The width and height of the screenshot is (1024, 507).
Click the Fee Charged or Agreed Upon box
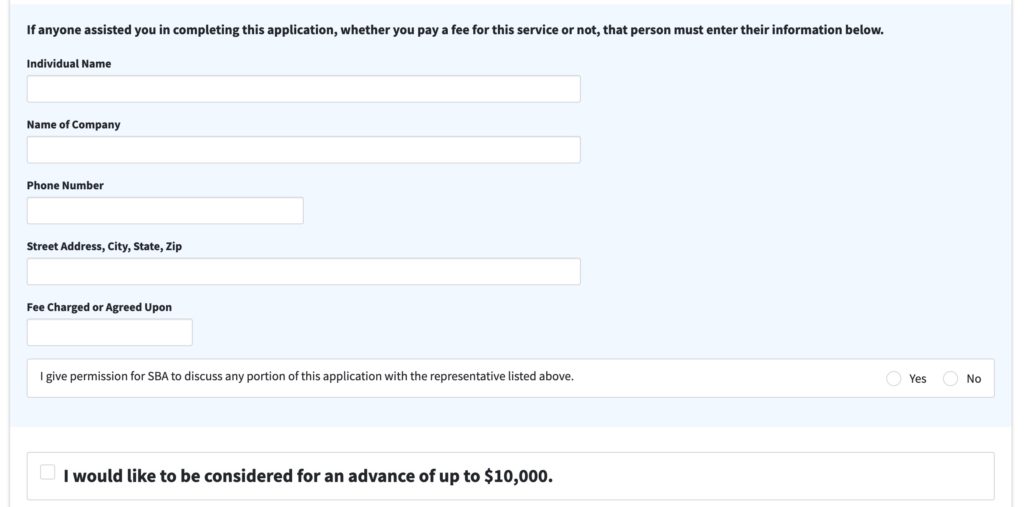pyautogui.click(x=109, y=333)
